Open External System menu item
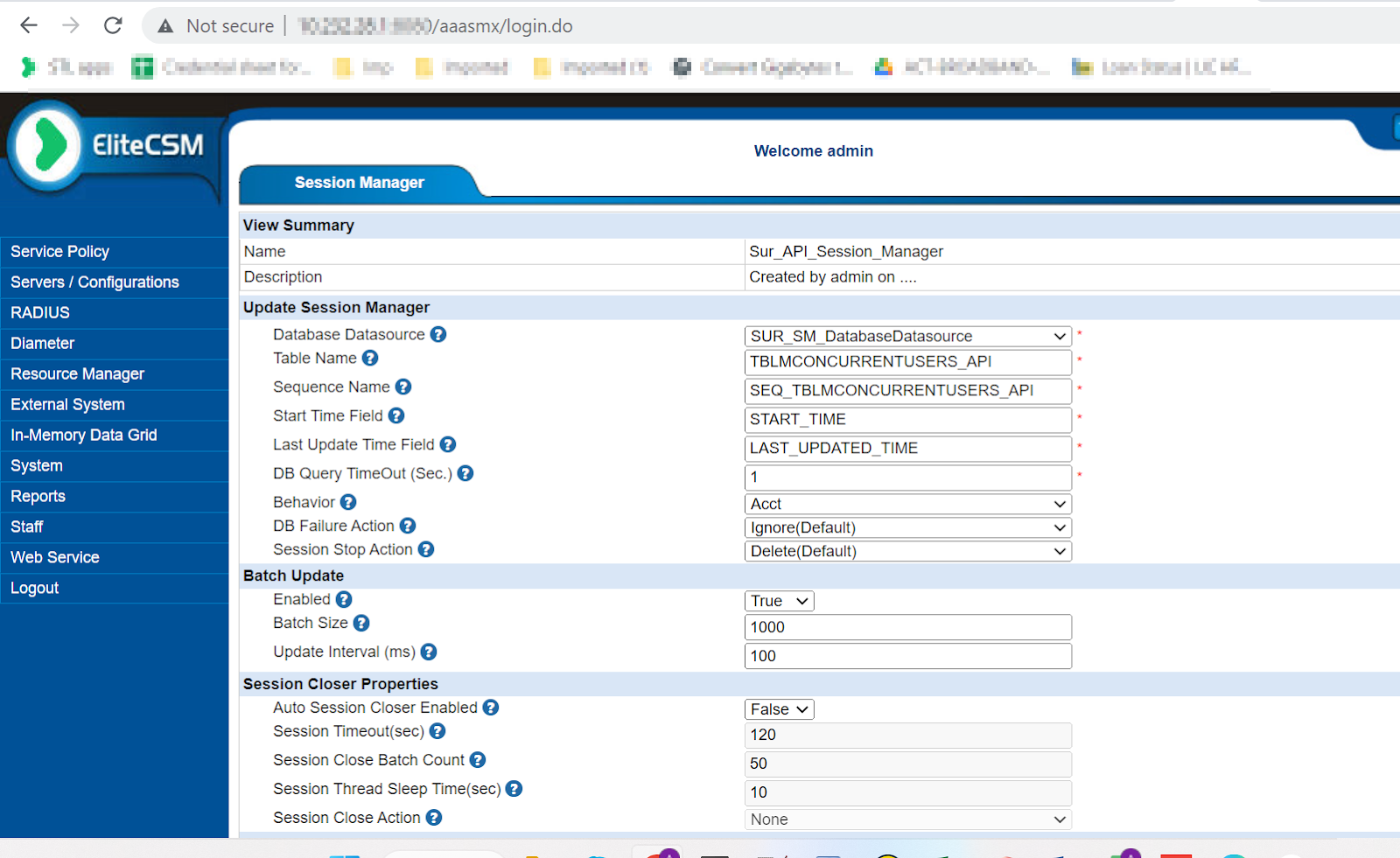 pos(114,405)
